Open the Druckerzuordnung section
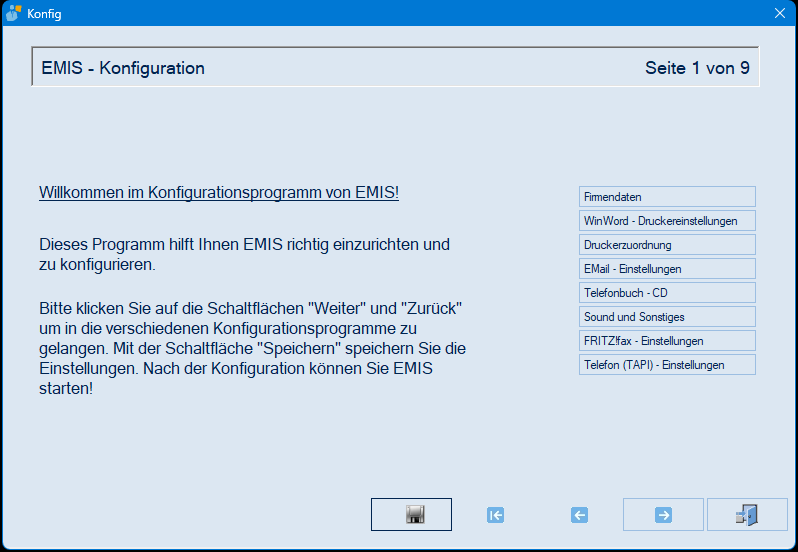 point(667,244)
